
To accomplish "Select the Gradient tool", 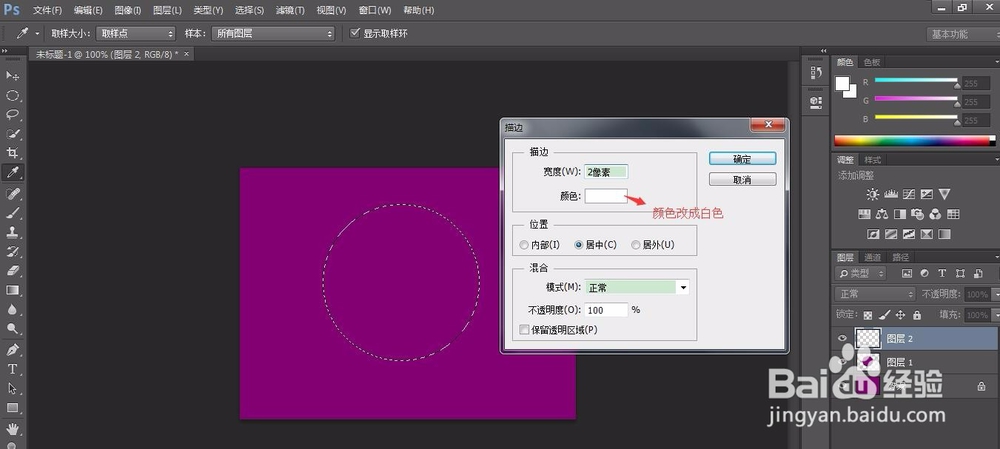I will click(12, 290).
